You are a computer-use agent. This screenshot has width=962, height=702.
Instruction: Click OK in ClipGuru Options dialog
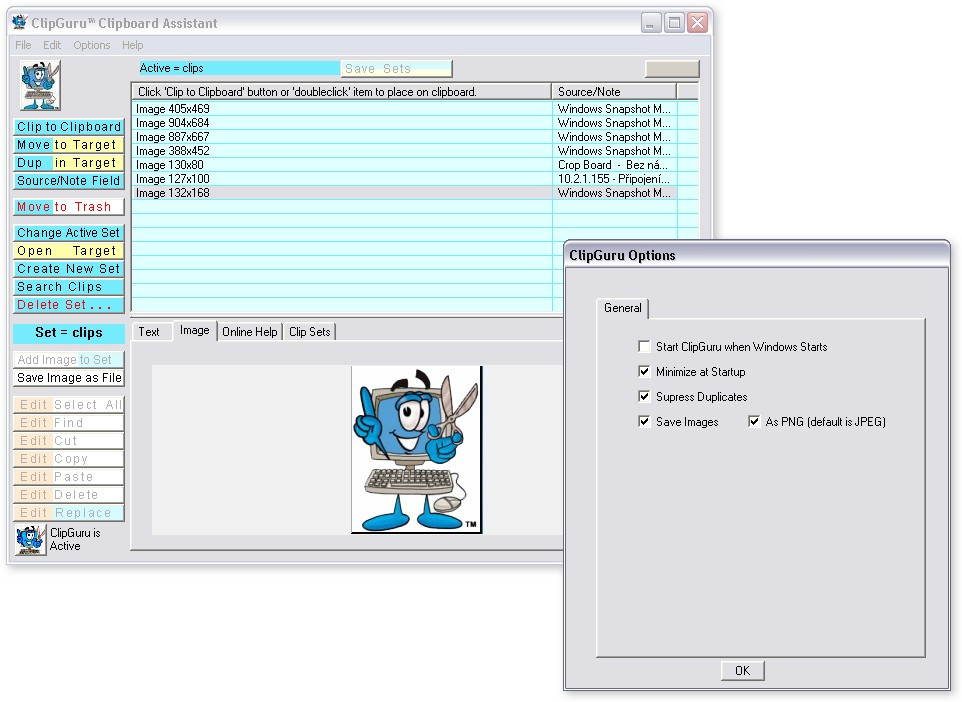point(742,671)
